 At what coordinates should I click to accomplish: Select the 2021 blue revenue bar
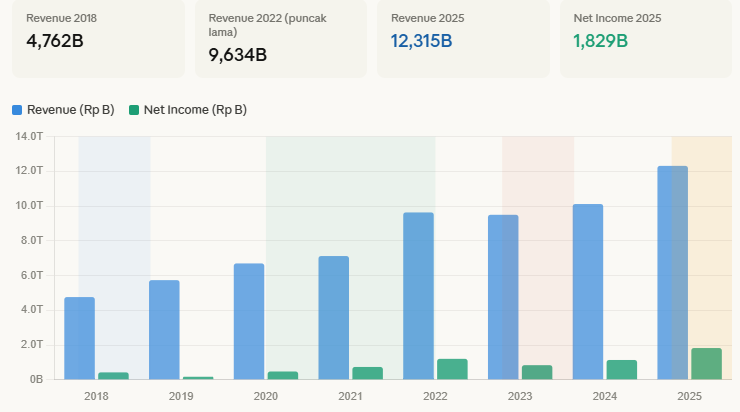point(334,318)
